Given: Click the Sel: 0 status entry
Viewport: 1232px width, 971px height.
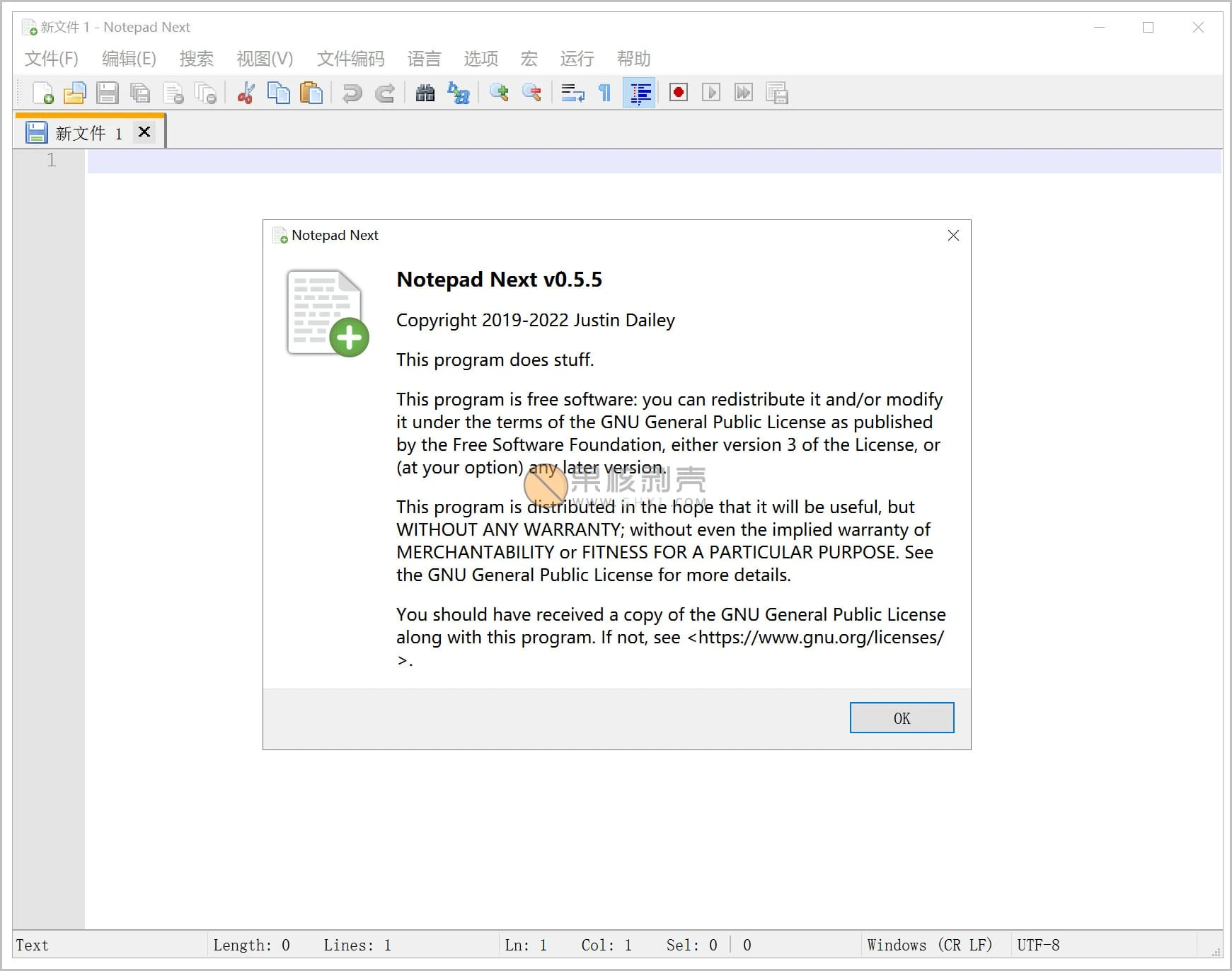Looking at the screenshot, I should pos(691,945).
